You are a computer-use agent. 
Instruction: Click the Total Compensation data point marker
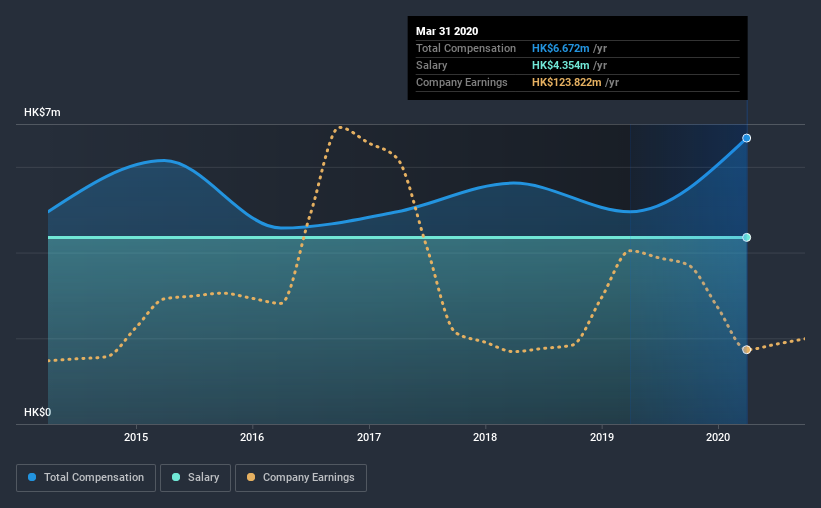click(747, 138)
